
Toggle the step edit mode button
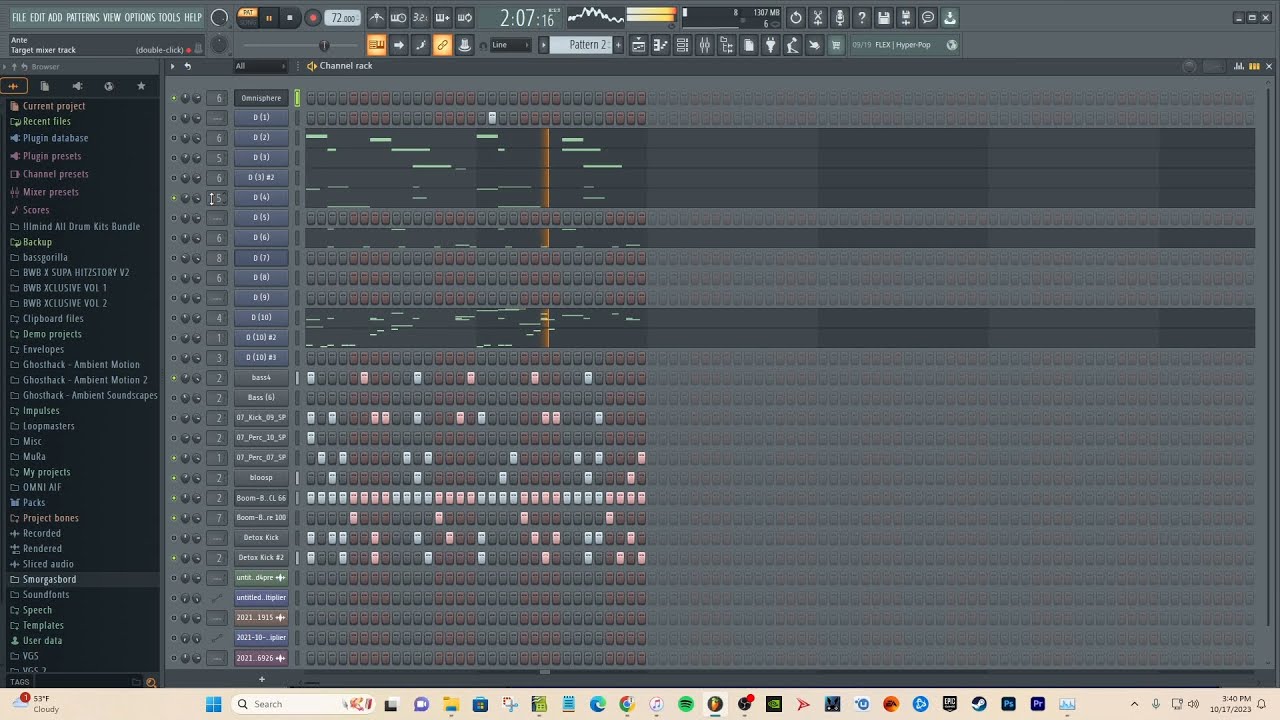click(420, 45)
